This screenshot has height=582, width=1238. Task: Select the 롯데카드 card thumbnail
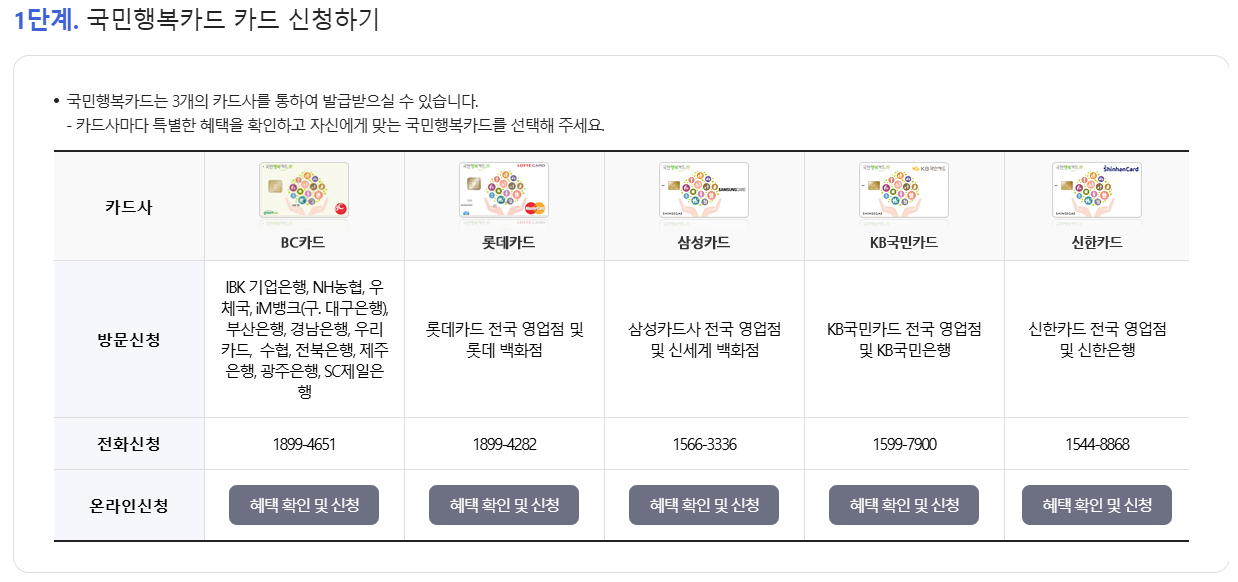[504, 190]
